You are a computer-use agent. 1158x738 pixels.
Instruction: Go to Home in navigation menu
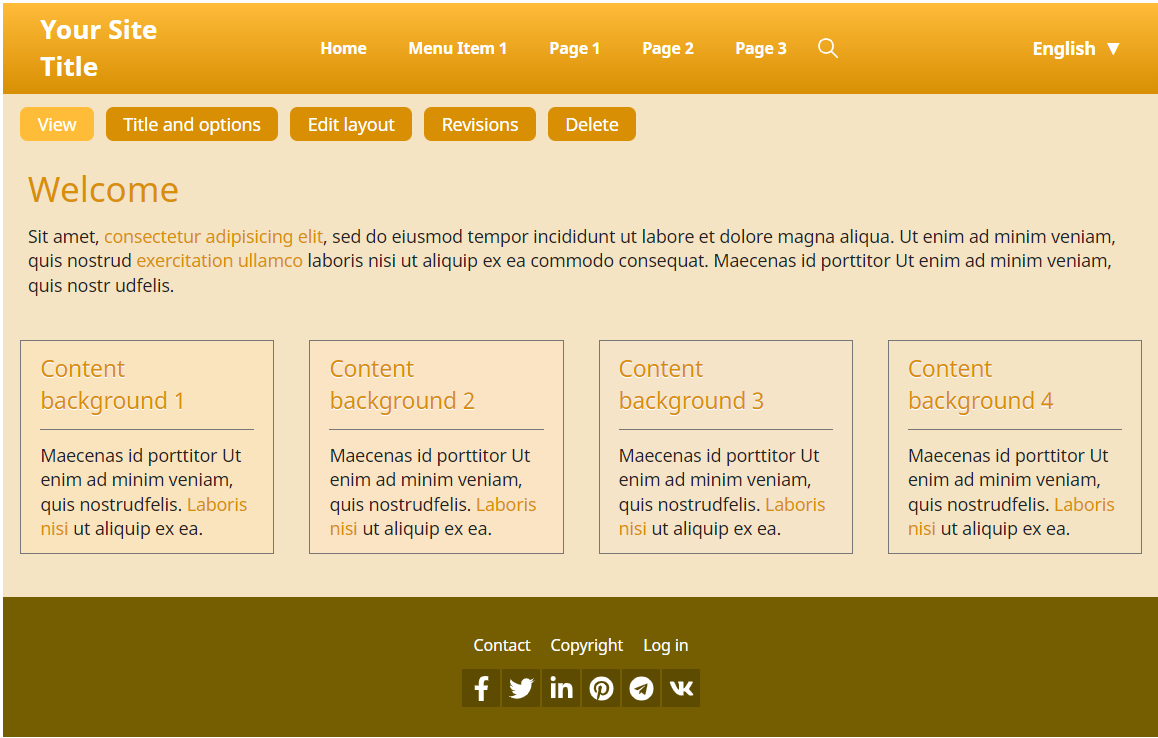(x=343, y=48)
